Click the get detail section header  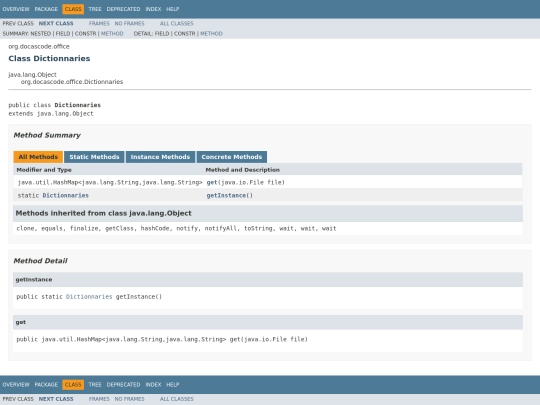pyautogui.click(x=268, y=322)
